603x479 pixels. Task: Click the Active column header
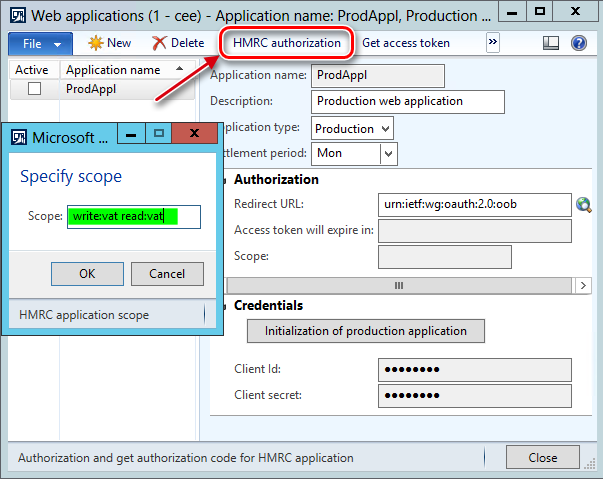[x=34, y=70]
